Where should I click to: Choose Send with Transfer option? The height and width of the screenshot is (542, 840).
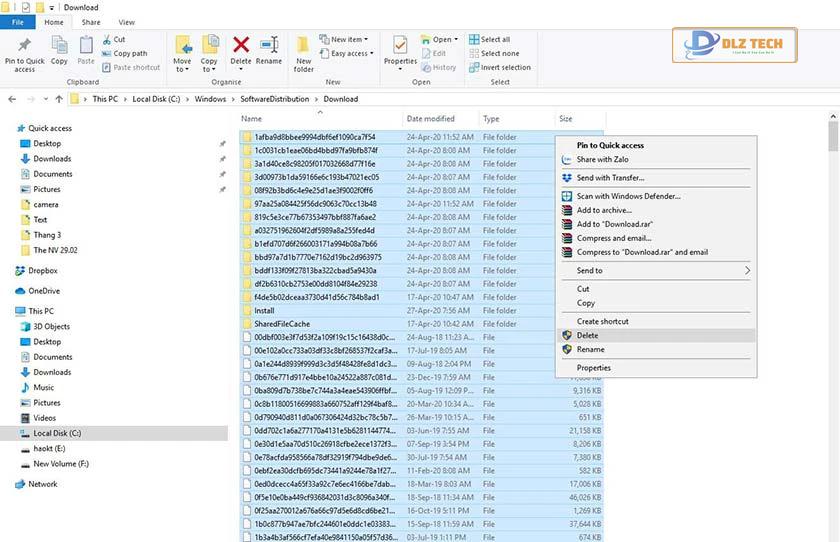(610, 178)
